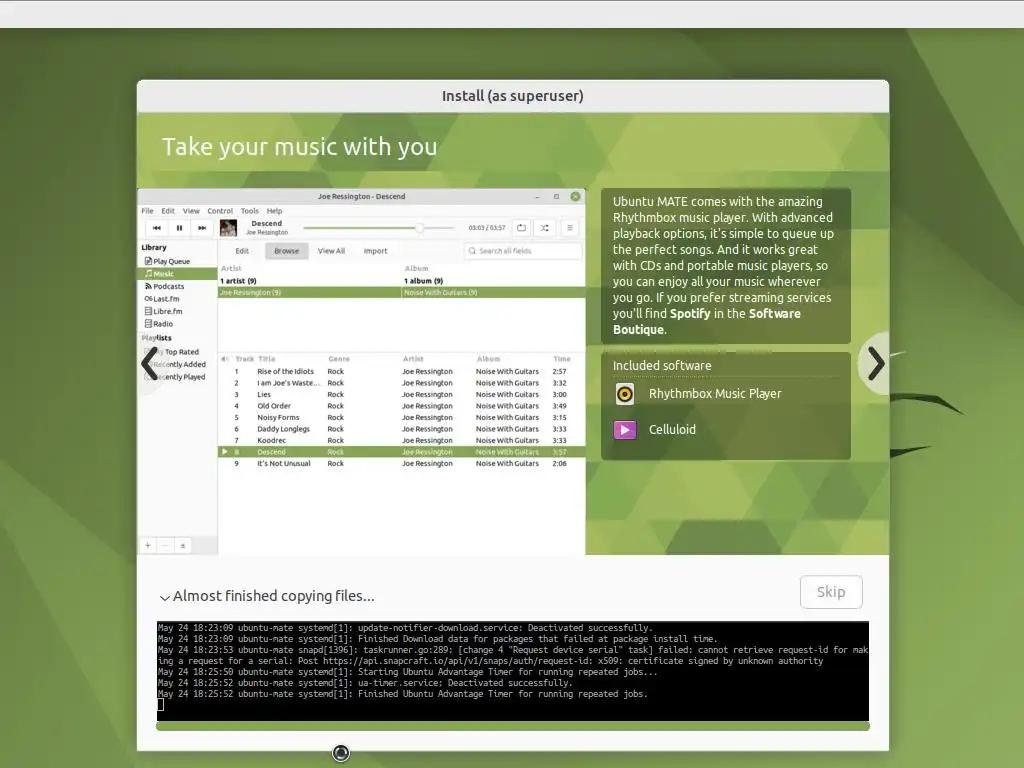Select Music in Rhythmbox library sidebar
The image size is (1024, 768).
pos(177,274)
